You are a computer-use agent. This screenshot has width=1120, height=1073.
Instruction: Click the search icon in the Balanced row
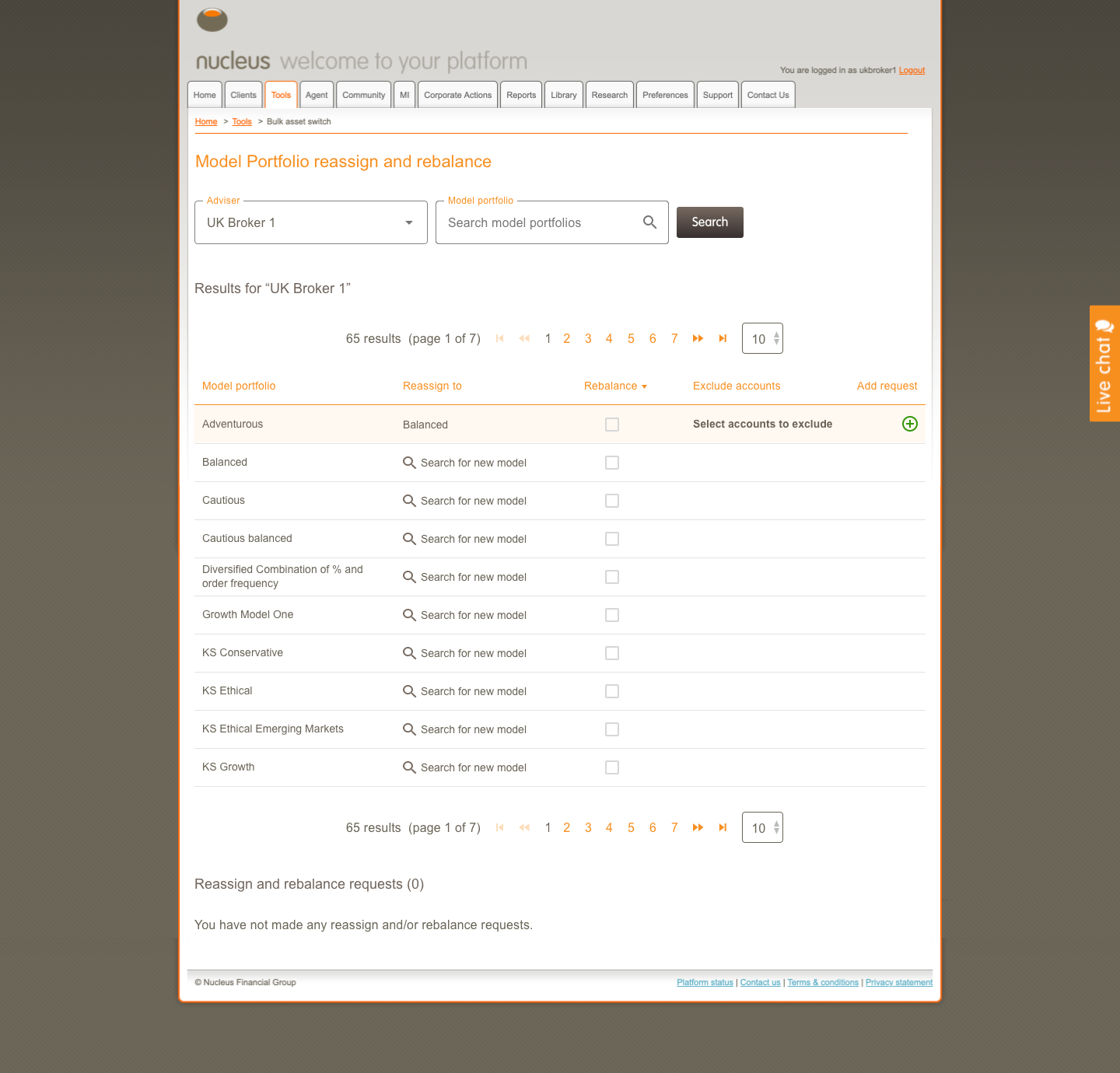[x=409, y=463]
